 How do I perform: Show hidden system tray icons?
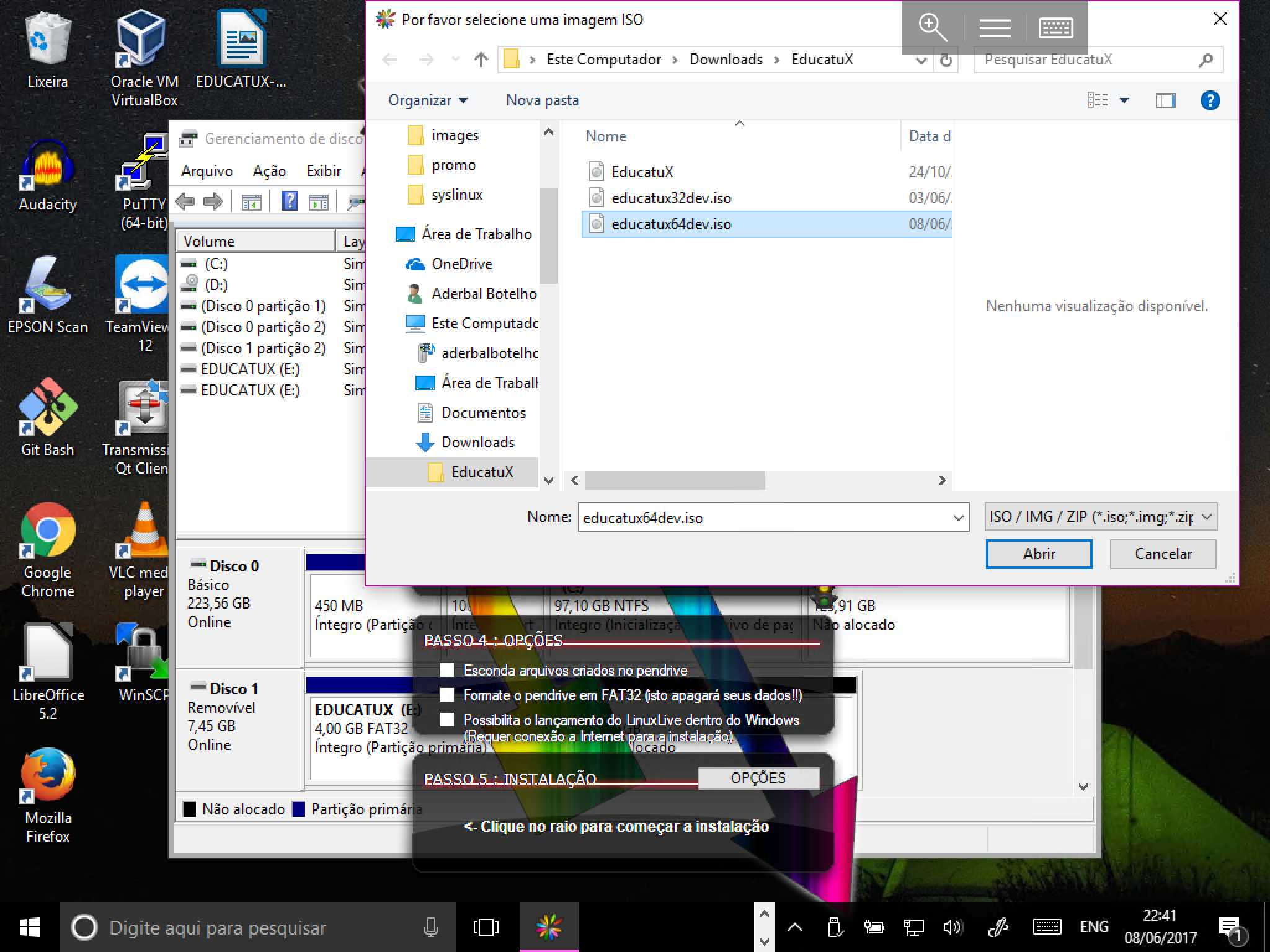795,928
